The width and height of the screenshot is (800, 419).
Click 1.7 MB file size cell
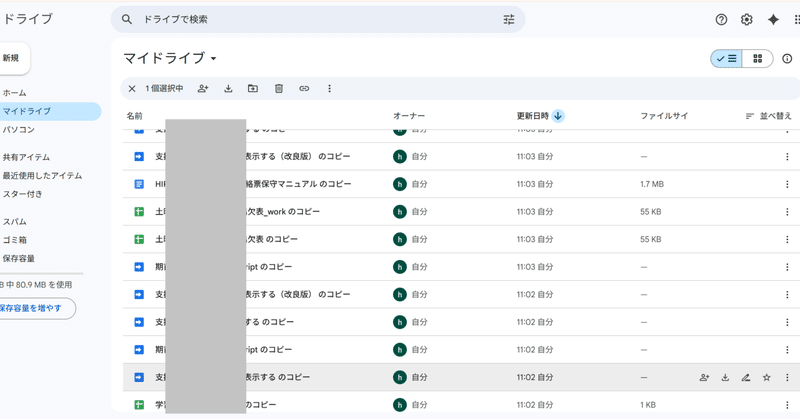pos(652,184)
